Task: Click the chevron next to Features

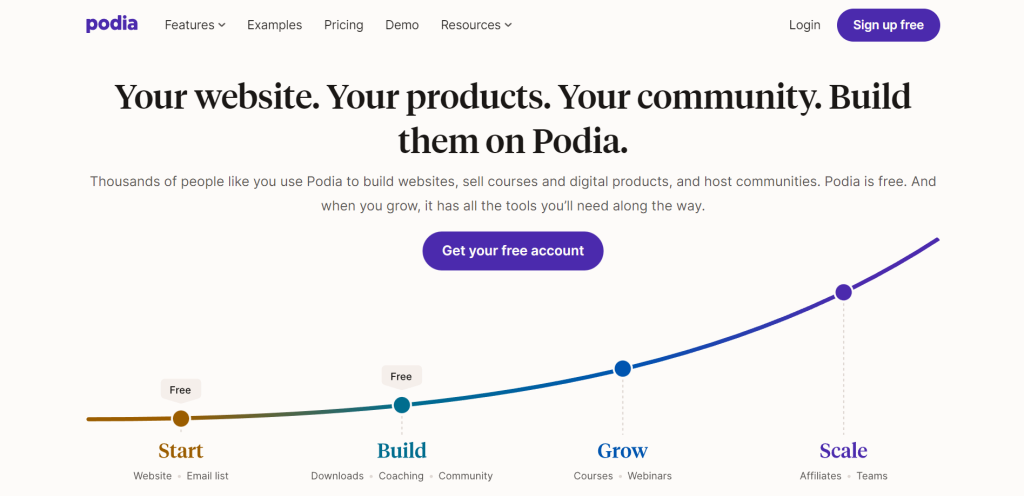Action: (x=222, y=25)
